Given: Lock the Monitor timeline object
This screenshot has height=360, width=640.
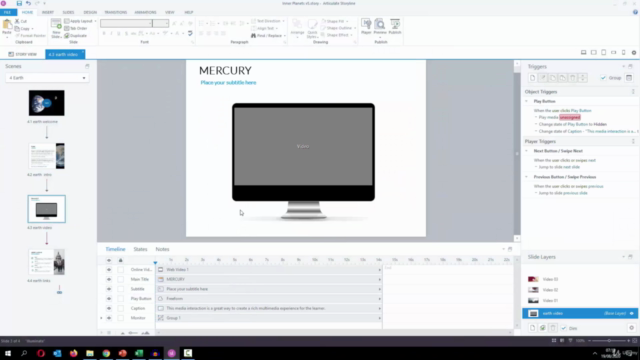Looking at the screenshot, I should (x=120, y=318).
